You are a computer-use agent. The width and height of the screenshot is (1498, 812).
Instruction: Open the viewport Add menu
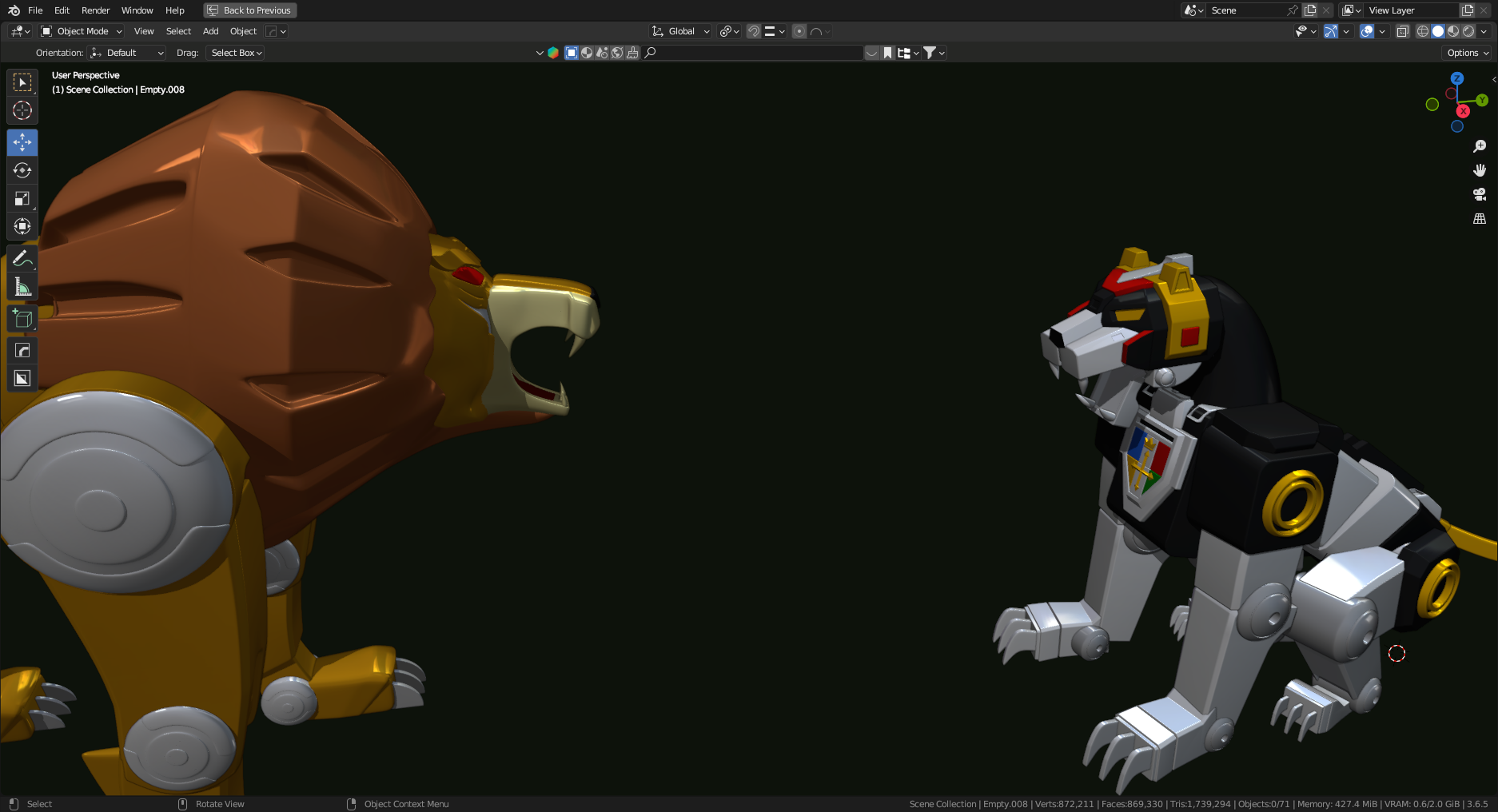click(x=210, y=31)
